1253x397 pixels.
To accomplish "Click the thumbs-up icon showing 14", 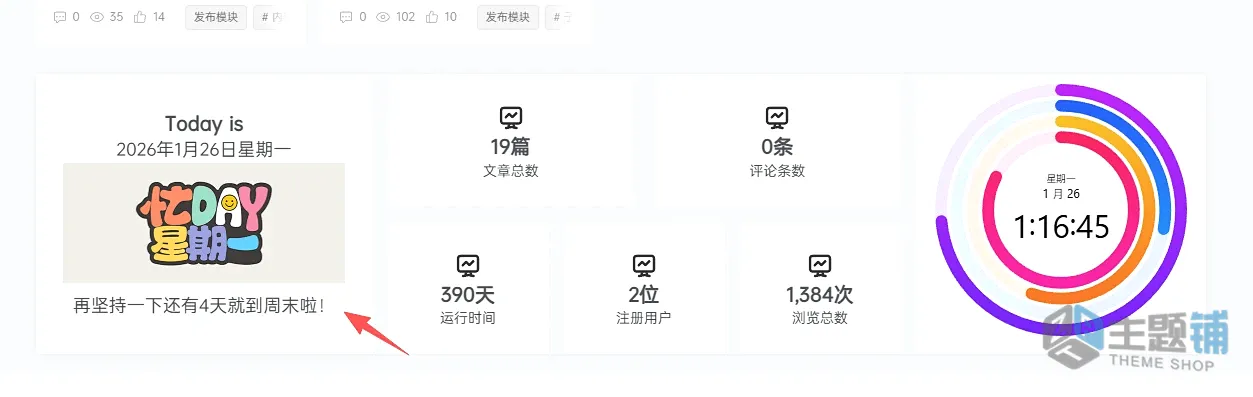I will tap(140, 17).
